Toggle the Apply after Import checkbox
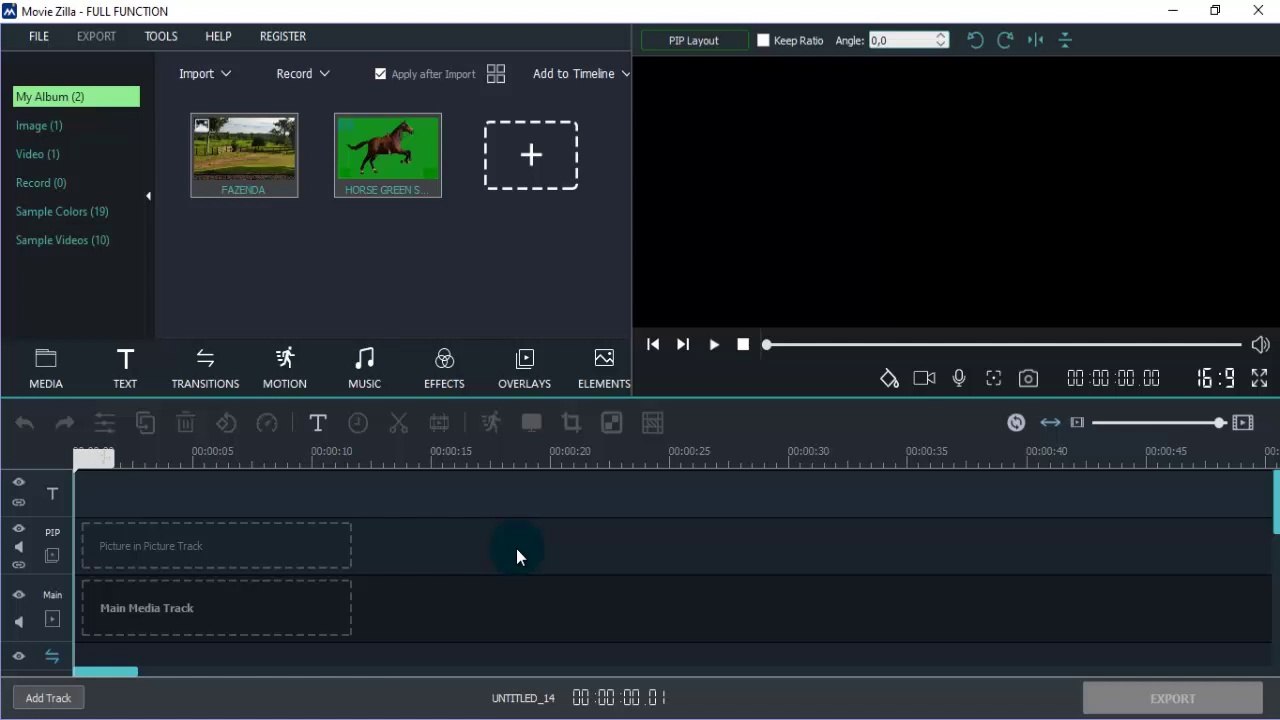The height and width of the screenshot is (720, 1280). [380, 74]
